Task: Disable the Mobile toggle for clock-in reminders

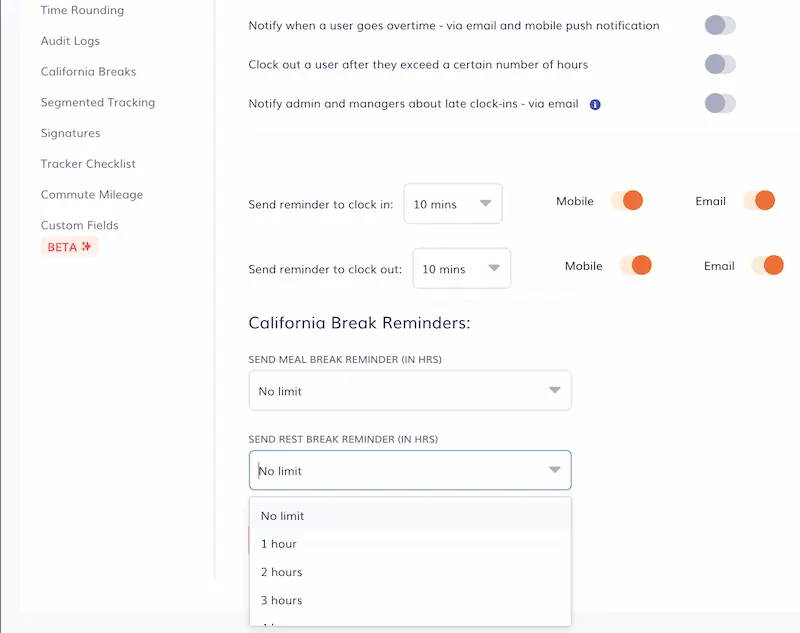Action: [630, 200]
